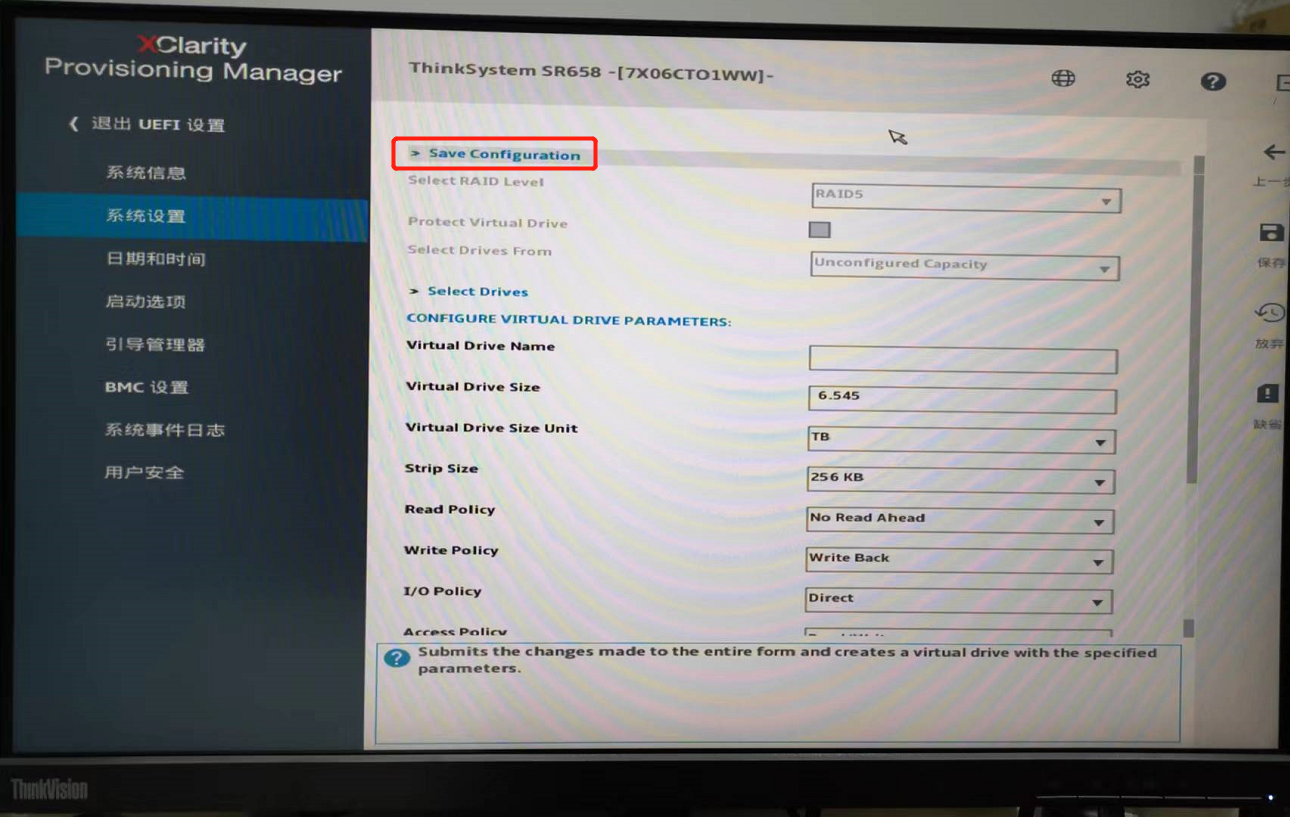Open the Virtual Drive Size Unit dropdown
Image resolution: width=1290 pixels, height=817 pixels.
[x=962, y=439]
